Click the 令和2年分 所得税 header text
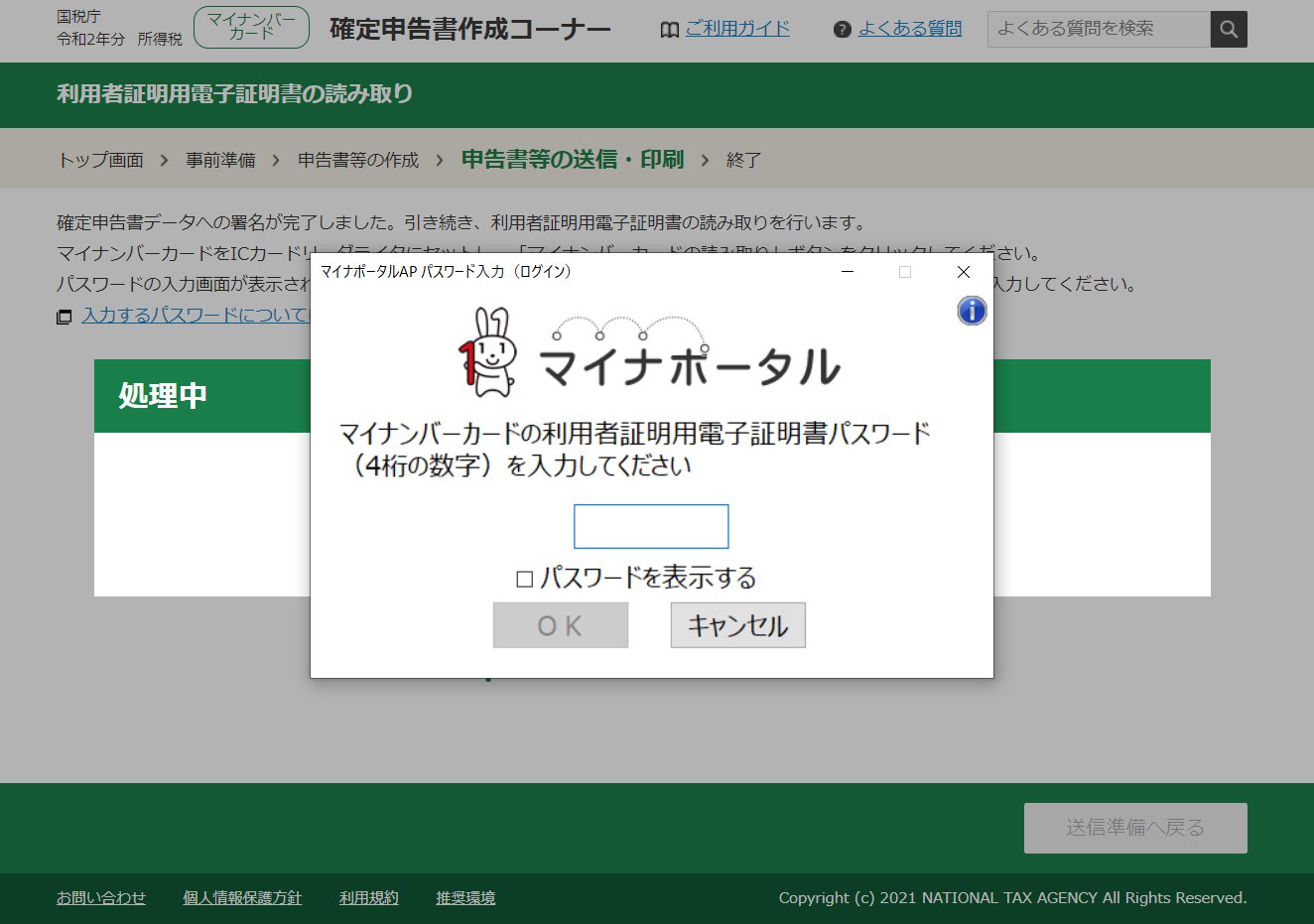Viewport: 1314px width, 924px height. tap(119, 39)
